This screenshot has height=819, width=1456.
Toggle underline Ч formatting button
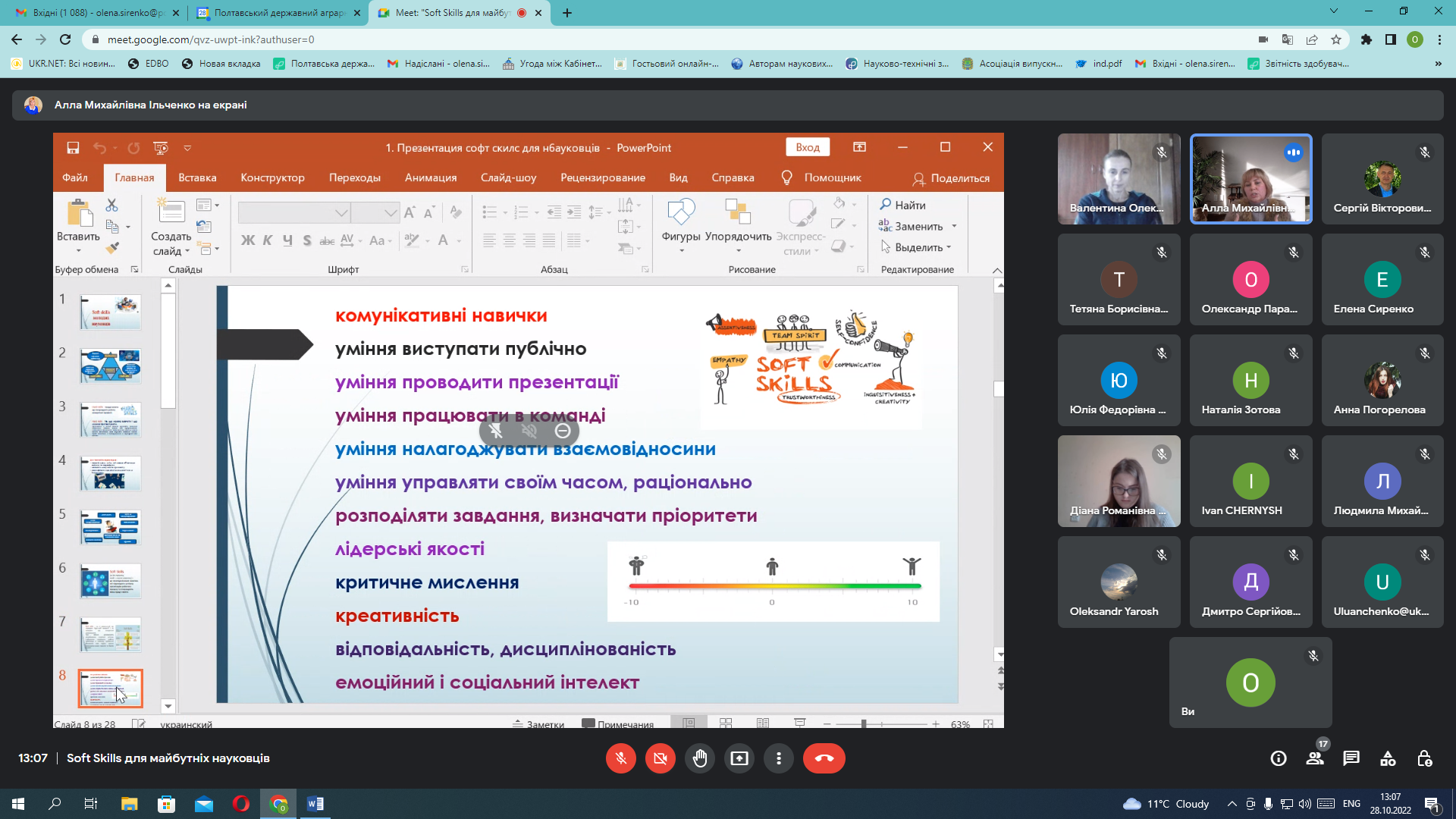point(287,240)
